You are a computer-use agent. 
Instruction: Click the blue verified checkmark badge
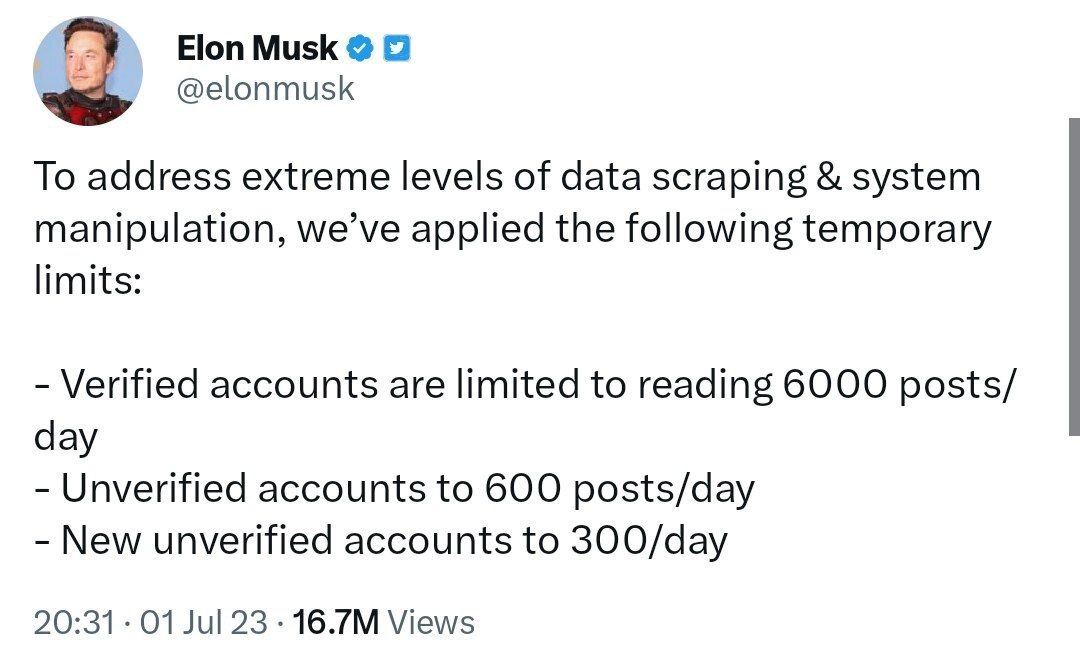coord(360,47)
